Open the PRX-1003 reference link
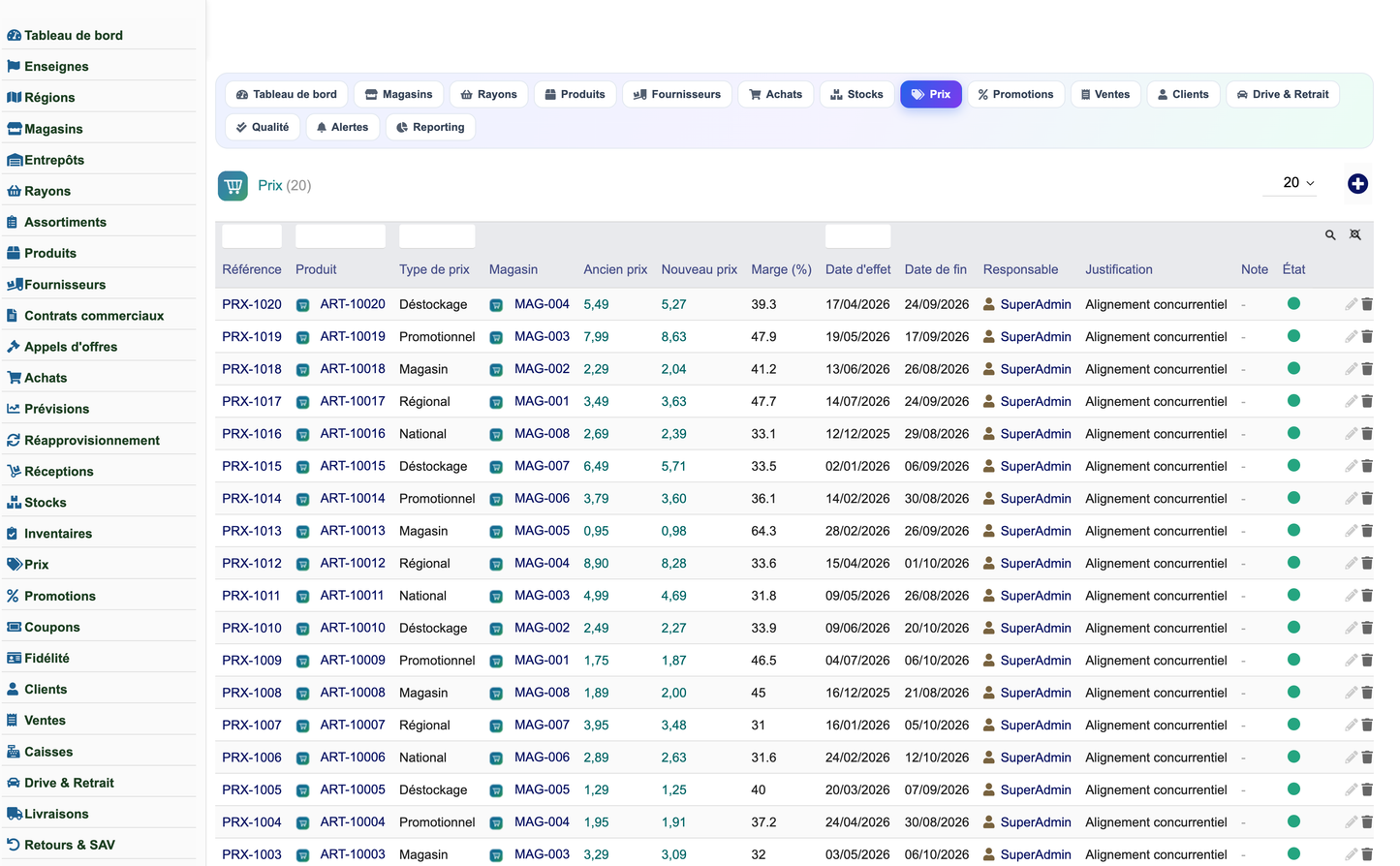Viewport: 1400px width, 866px height. click(252, 854)
